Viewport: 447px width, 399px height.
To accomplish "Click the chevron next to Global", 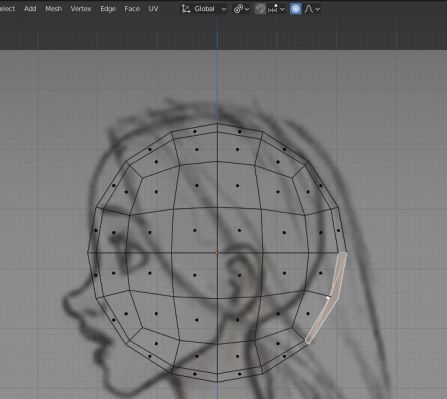I will (x=224, y=9).
